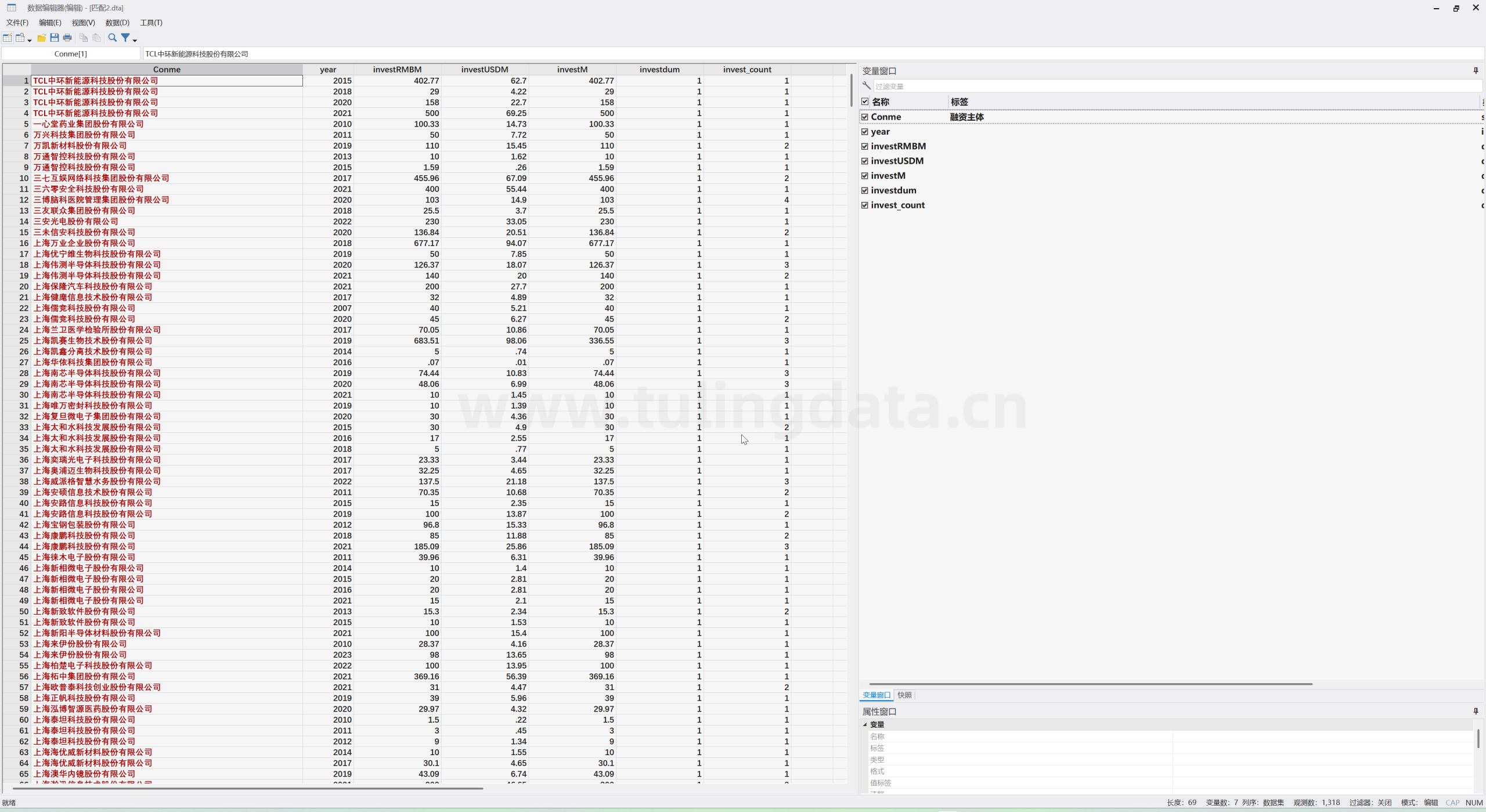Click the Conme[1] cell reference box
Viewport: 1486px width, 812px height.
click(71, 54)
